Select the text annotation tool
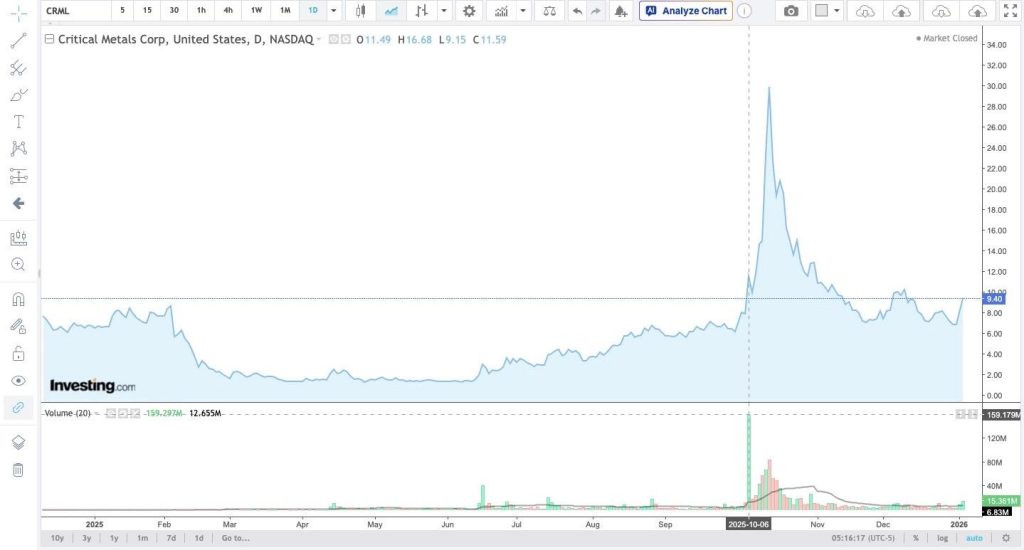Image resolution: width=1024 pixels, height=550 pixels. click(18, 122)
